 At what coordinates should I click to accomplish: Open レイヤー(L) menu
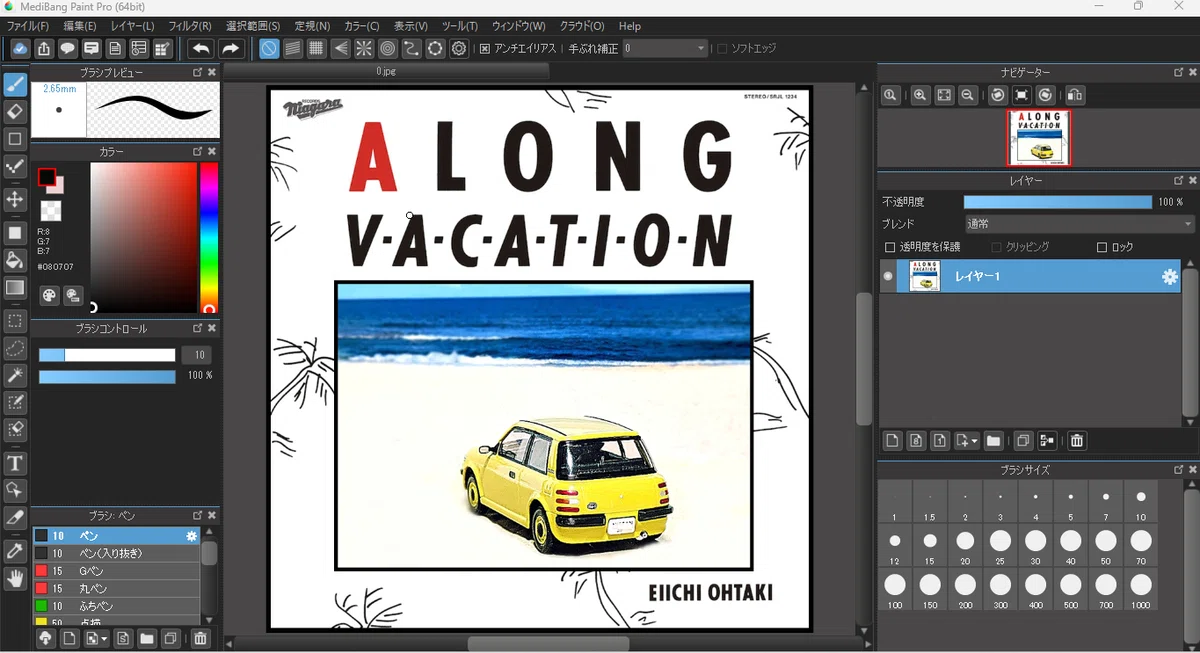click(x=132, y=26)
